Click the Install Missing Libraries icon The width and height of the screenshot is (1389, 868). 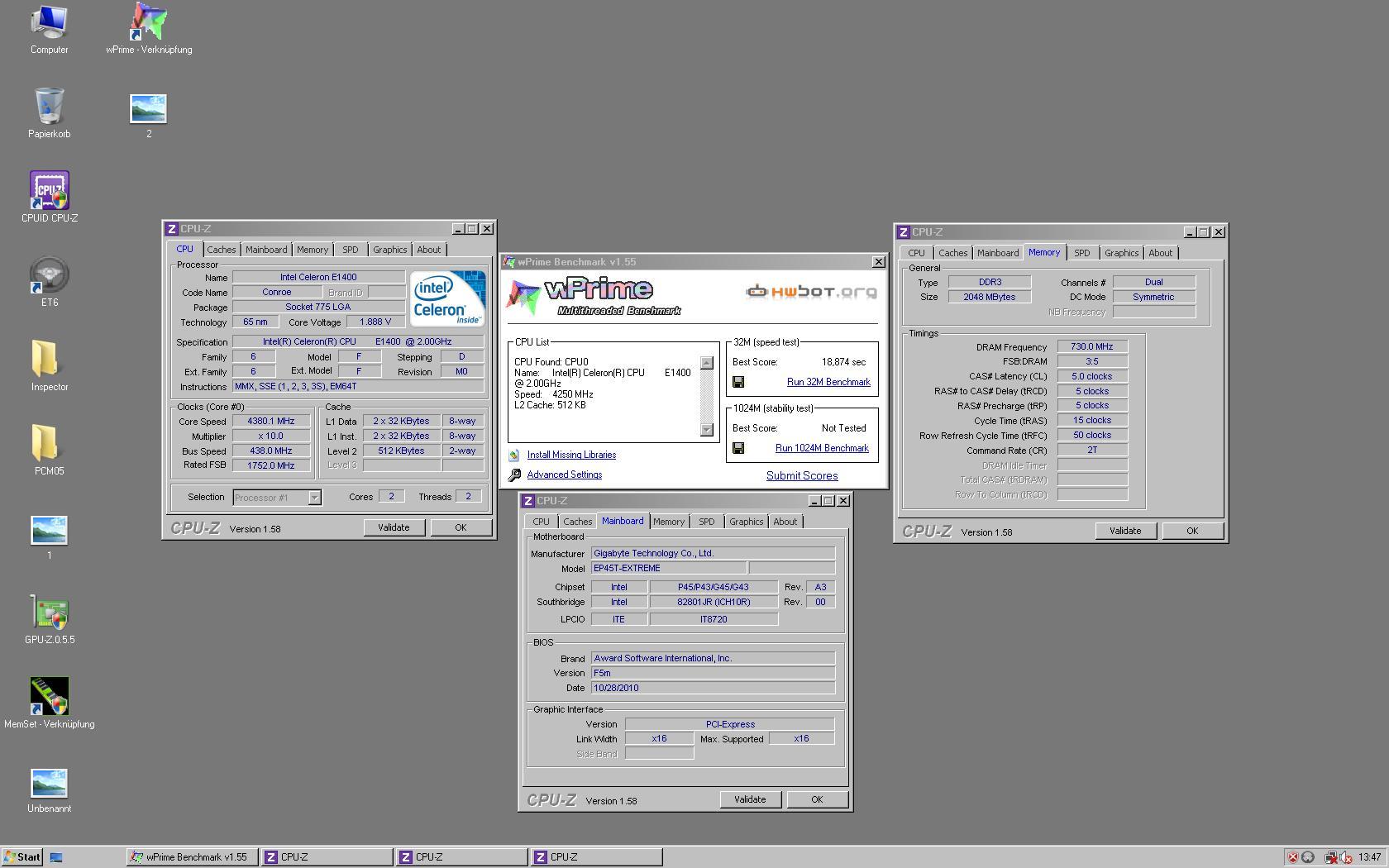(x=513, y=455)
